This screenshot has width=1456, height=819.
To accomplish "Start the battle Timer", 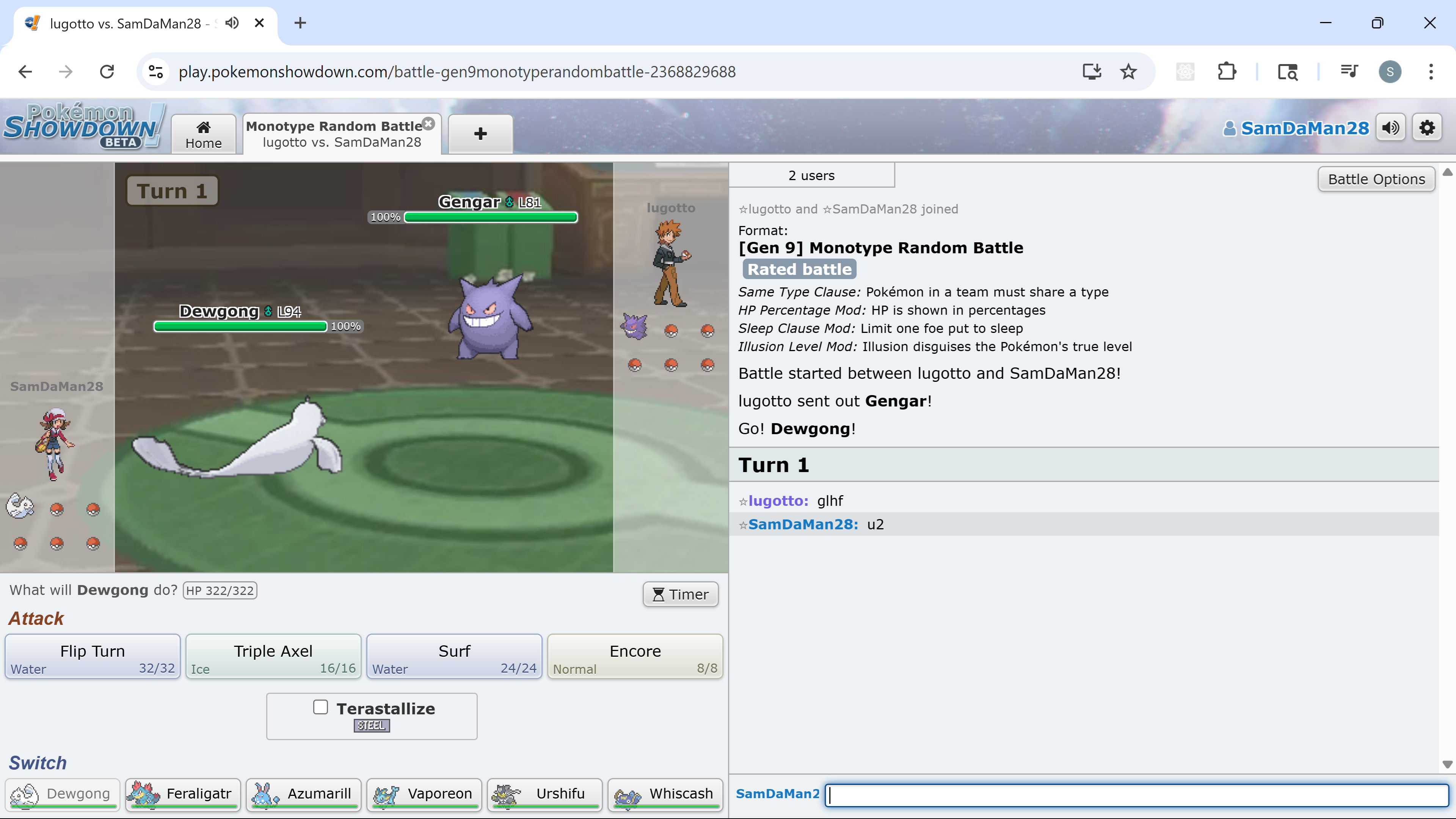I will [681, 595].
